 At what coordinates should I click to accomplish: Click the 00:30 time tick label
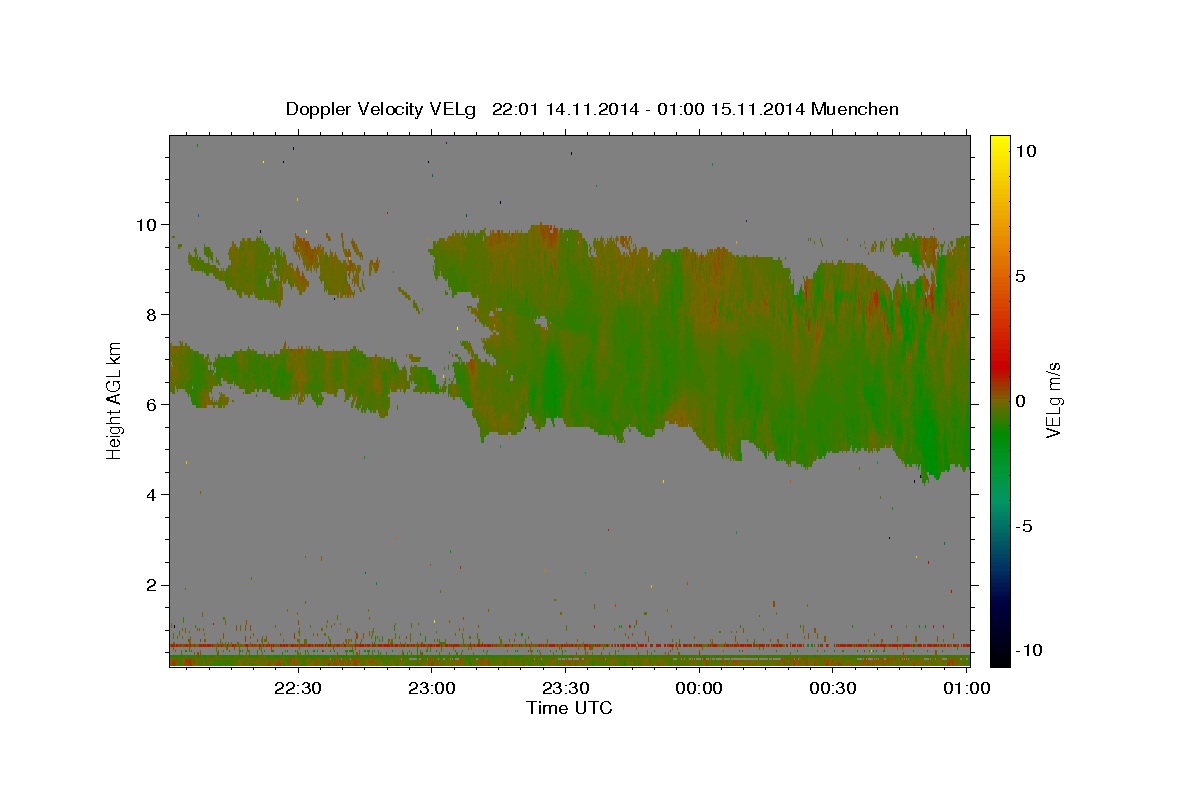(x=832, y=688)
